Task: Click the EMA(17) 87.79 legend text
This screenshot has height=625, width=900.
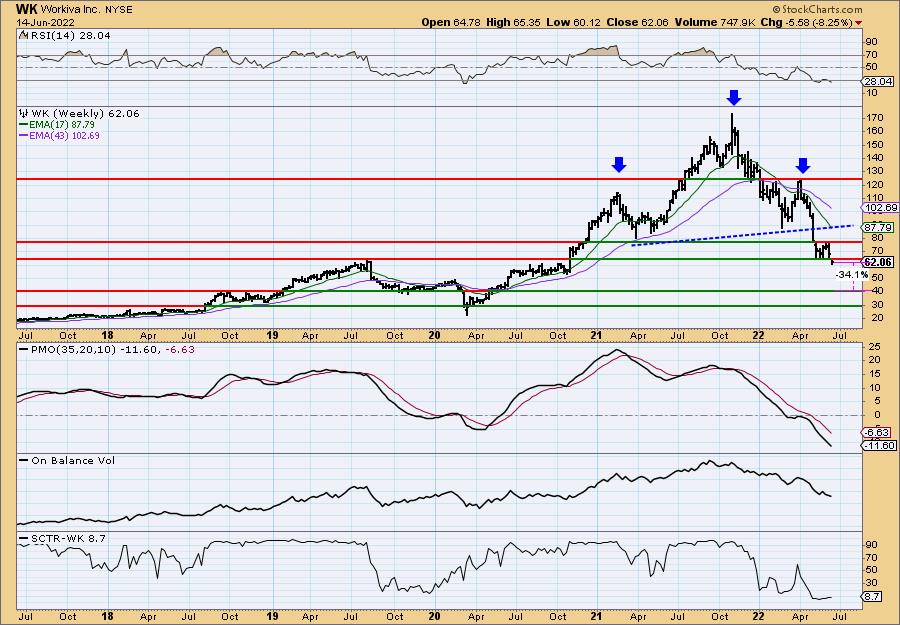Action: (x=62, y=125)
